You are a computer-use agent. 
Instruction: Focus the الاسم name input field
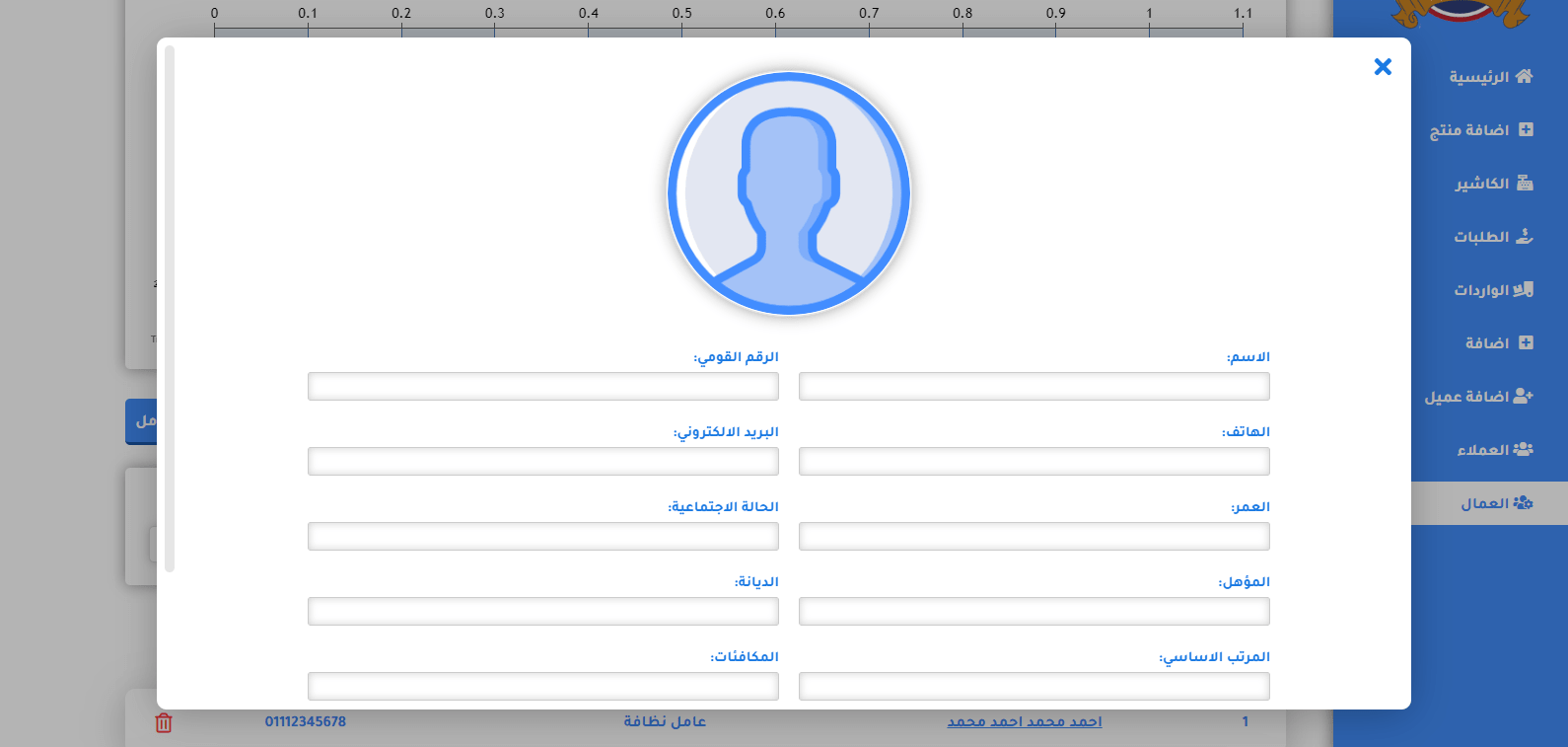coord(1033,386)
